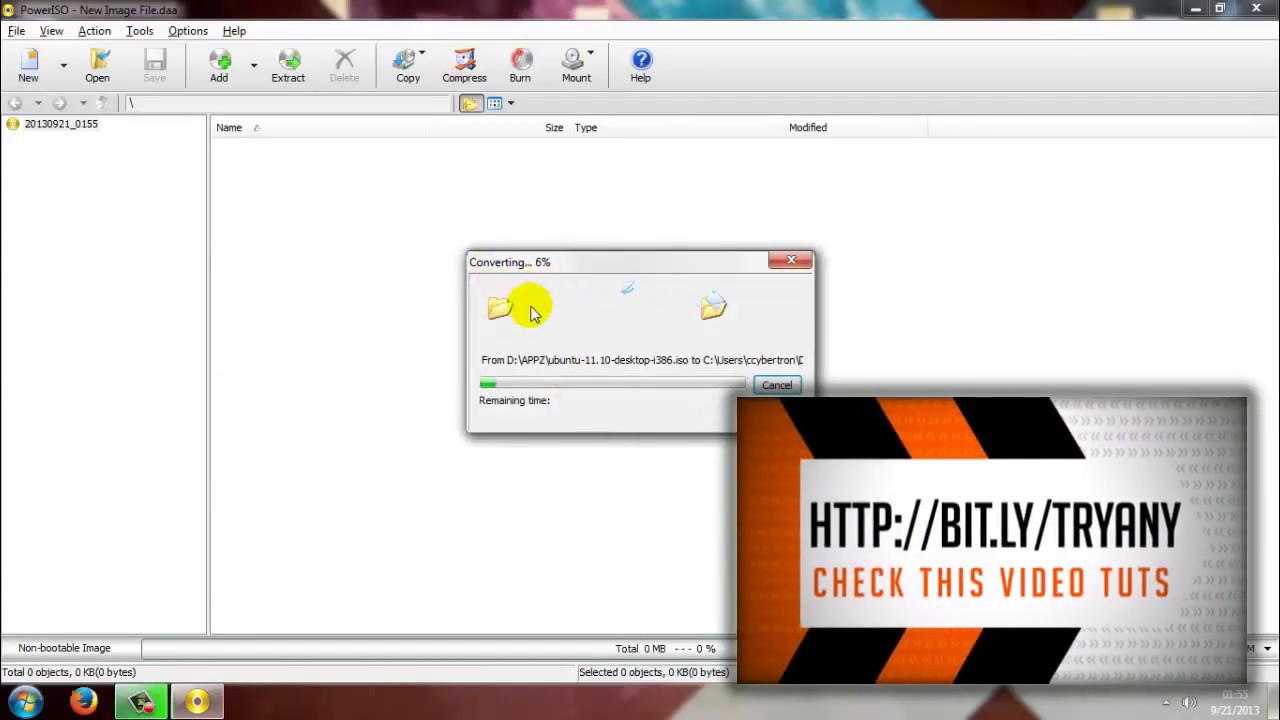1280x720 pixels.
Task: Open the Forward history dropdown arrow
Action: pos(82,103)
